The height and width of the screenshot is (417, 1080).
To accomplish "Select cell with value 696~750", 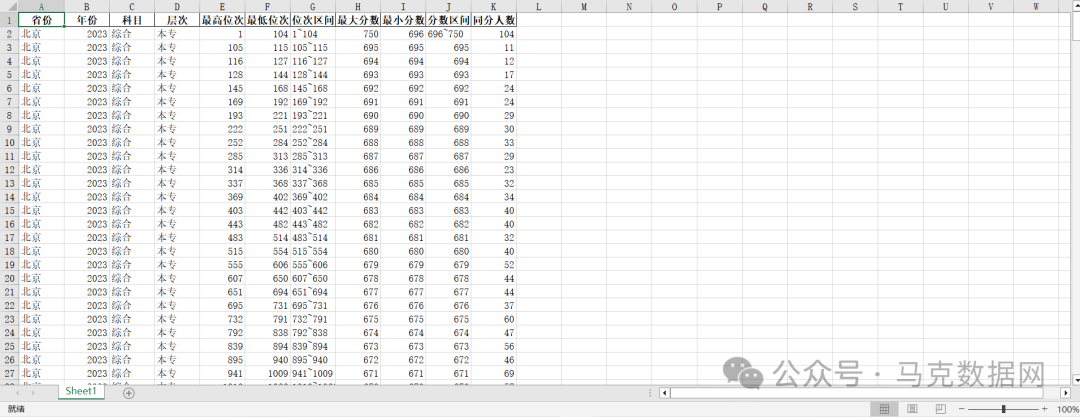I will (448, 34).
